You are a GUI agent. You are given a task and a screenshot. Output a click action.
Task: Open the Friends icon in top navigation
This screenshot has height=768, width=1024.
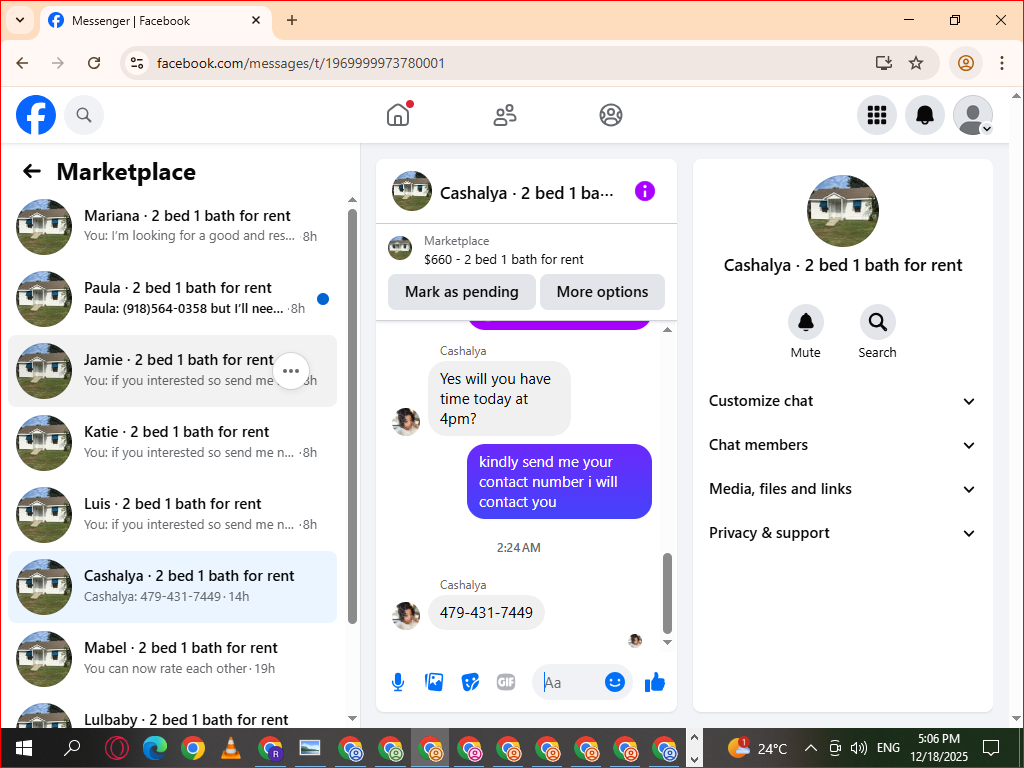504,115
